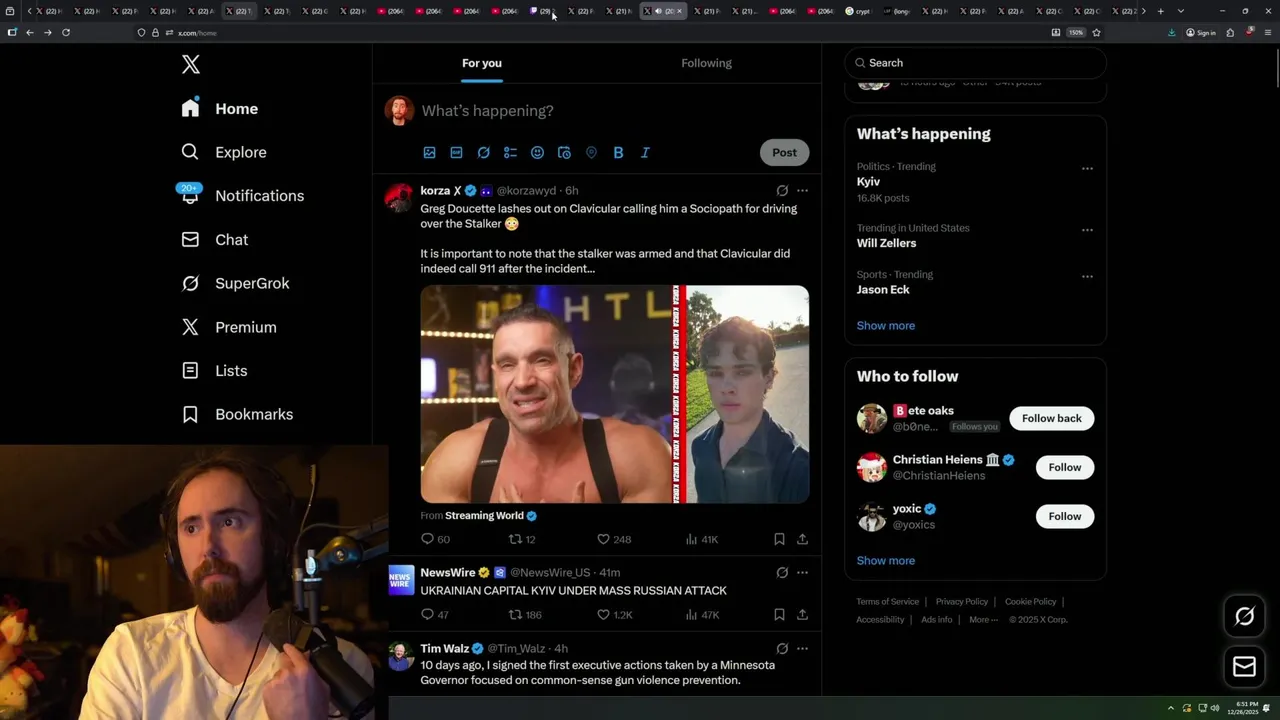Open the Explore section
This screenshot has height=720, width=1280.
224,152
